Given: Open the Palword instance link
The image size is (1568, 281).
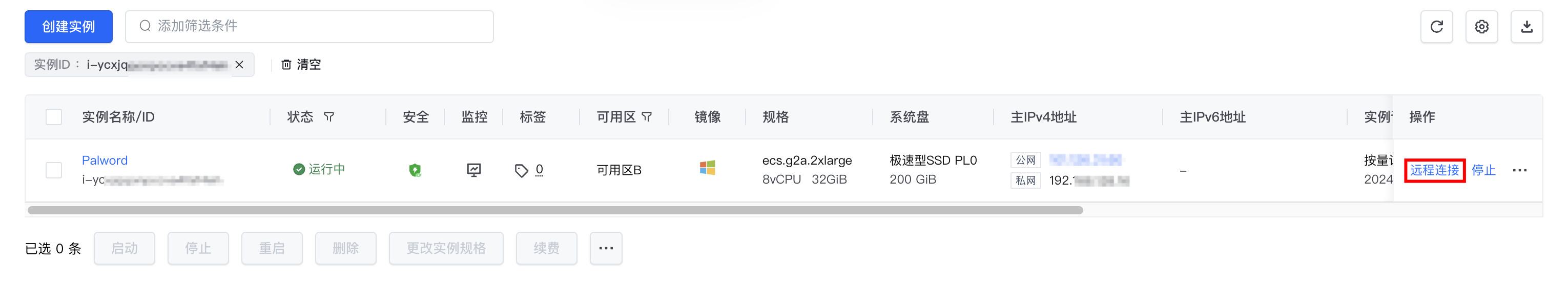Looking at the screenshot, I should coord(105,160).
